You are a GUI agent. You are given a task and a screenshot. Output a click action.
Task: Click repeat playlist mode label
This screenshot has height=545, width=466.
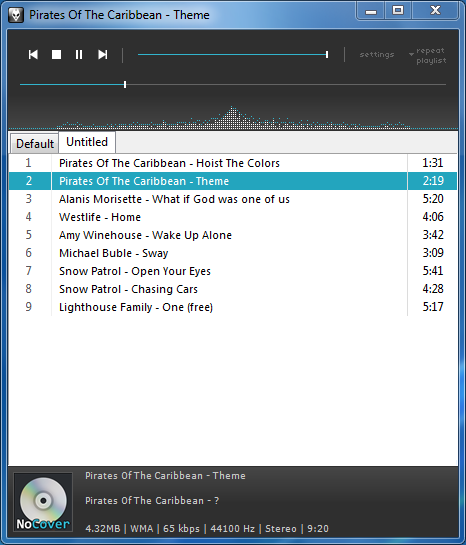tap(431, 56)
